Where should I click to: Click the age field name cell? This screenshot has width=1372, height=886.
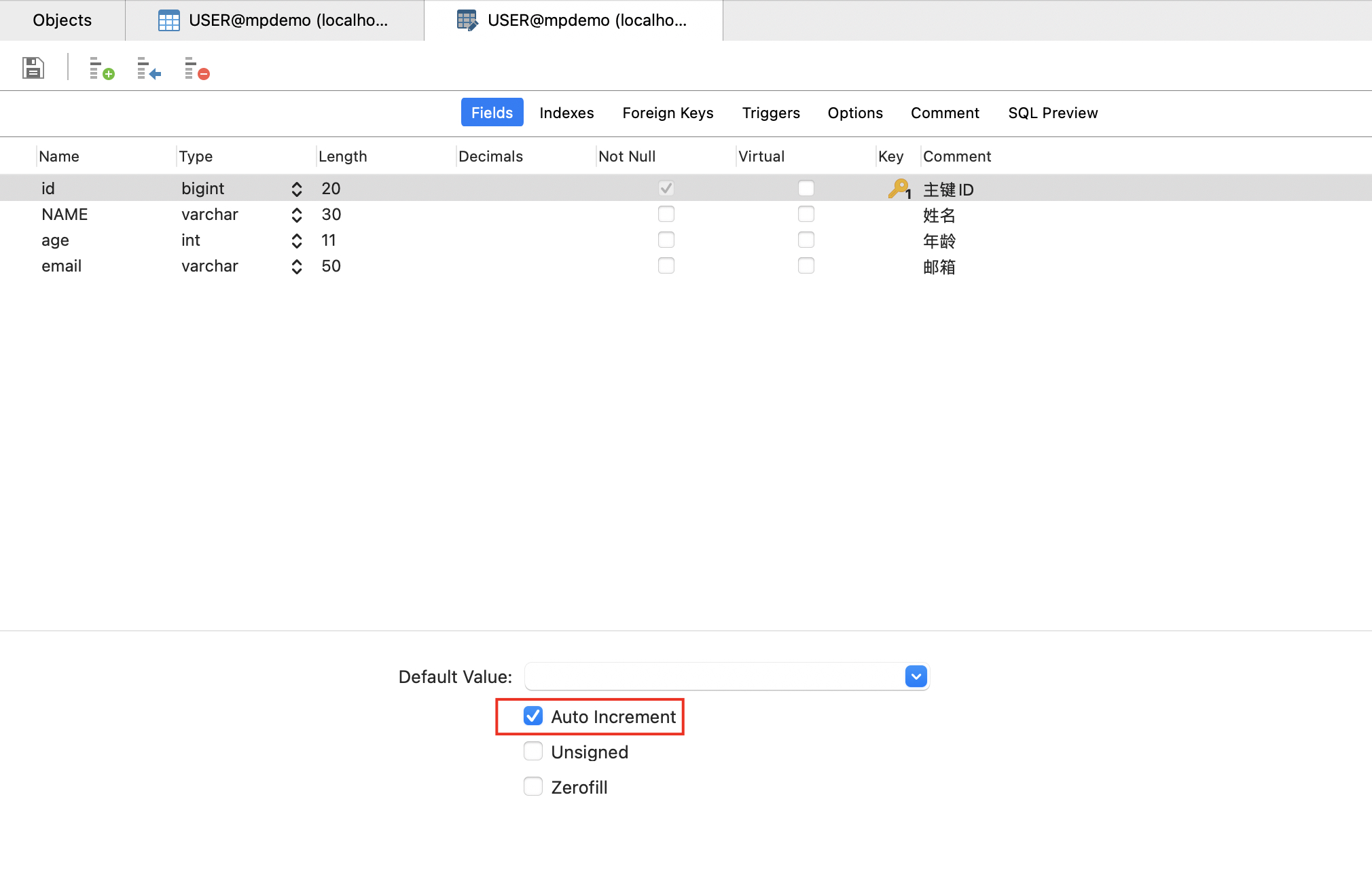click(56, 240)
